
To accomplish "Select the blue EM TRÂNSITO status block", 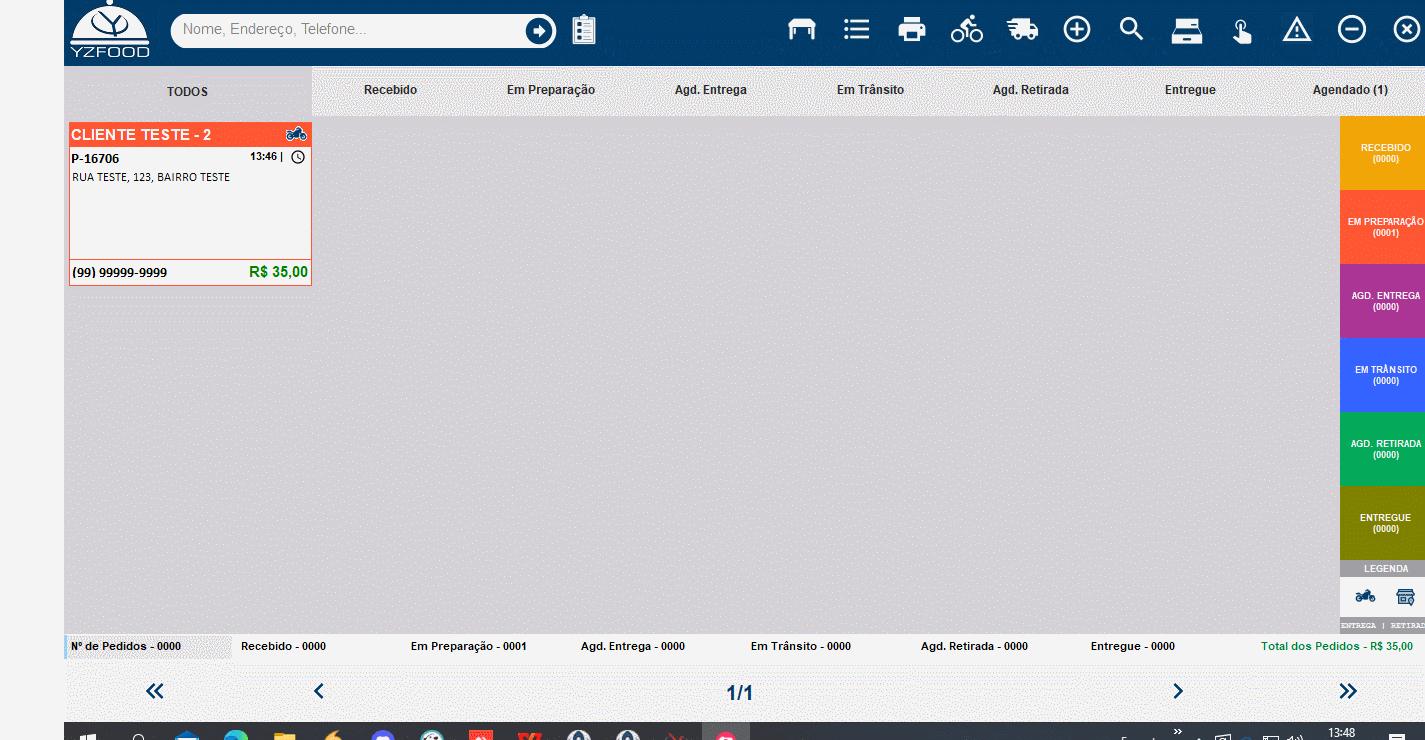I will coord(1384,375).
